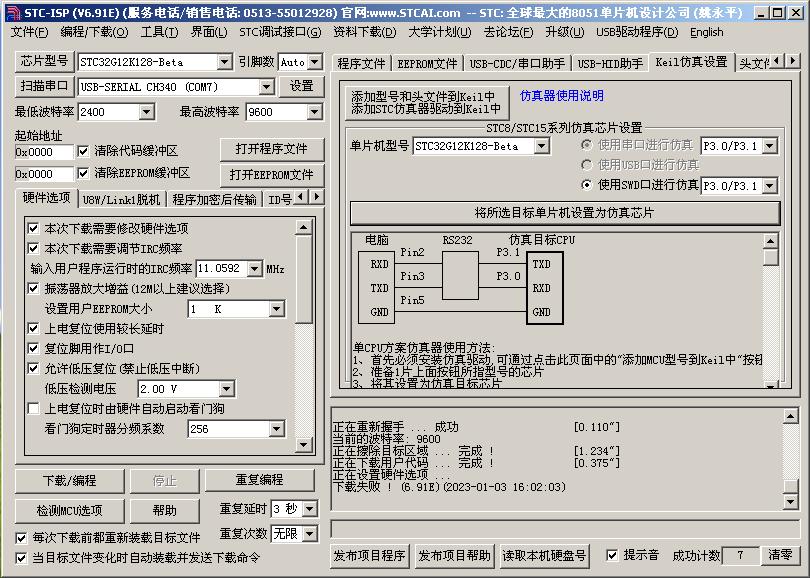810x578 pixels.
Task: Open the 文件(F) menu
Action: click(29, 32)
